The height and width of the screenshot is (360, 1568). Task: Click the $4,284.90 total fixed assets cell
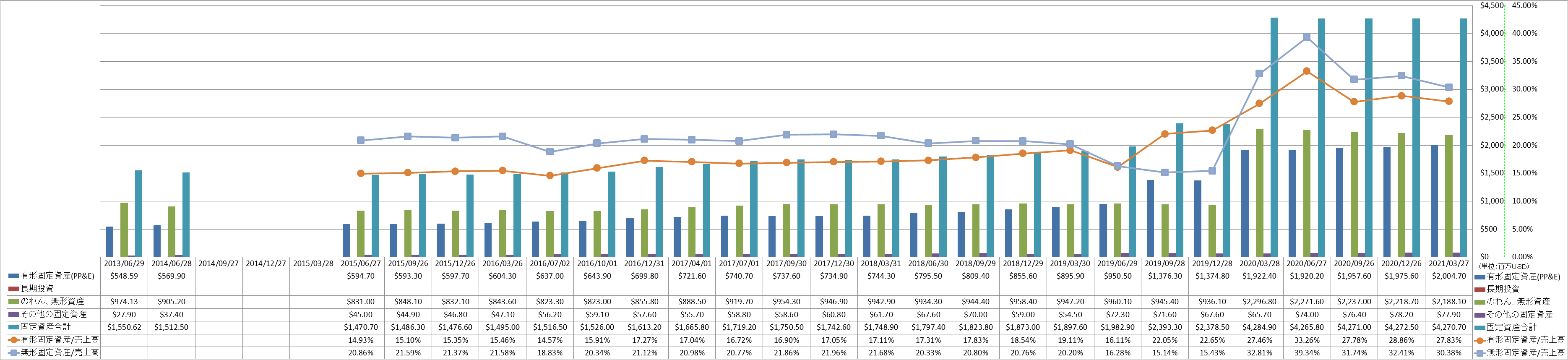pos(1259,327)
